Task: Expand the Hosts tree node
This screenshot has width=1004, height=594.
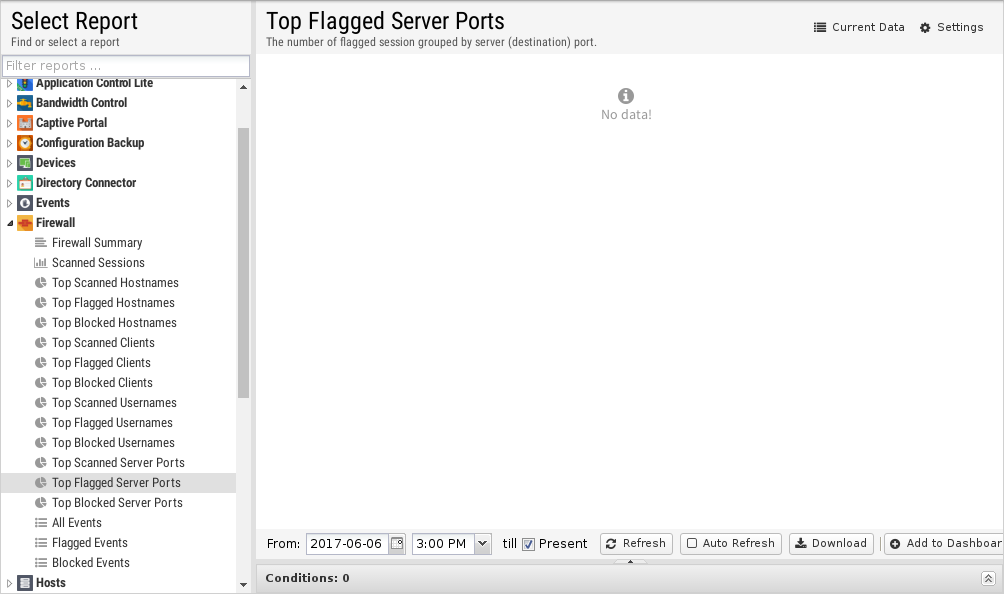Action: [9, 583]
